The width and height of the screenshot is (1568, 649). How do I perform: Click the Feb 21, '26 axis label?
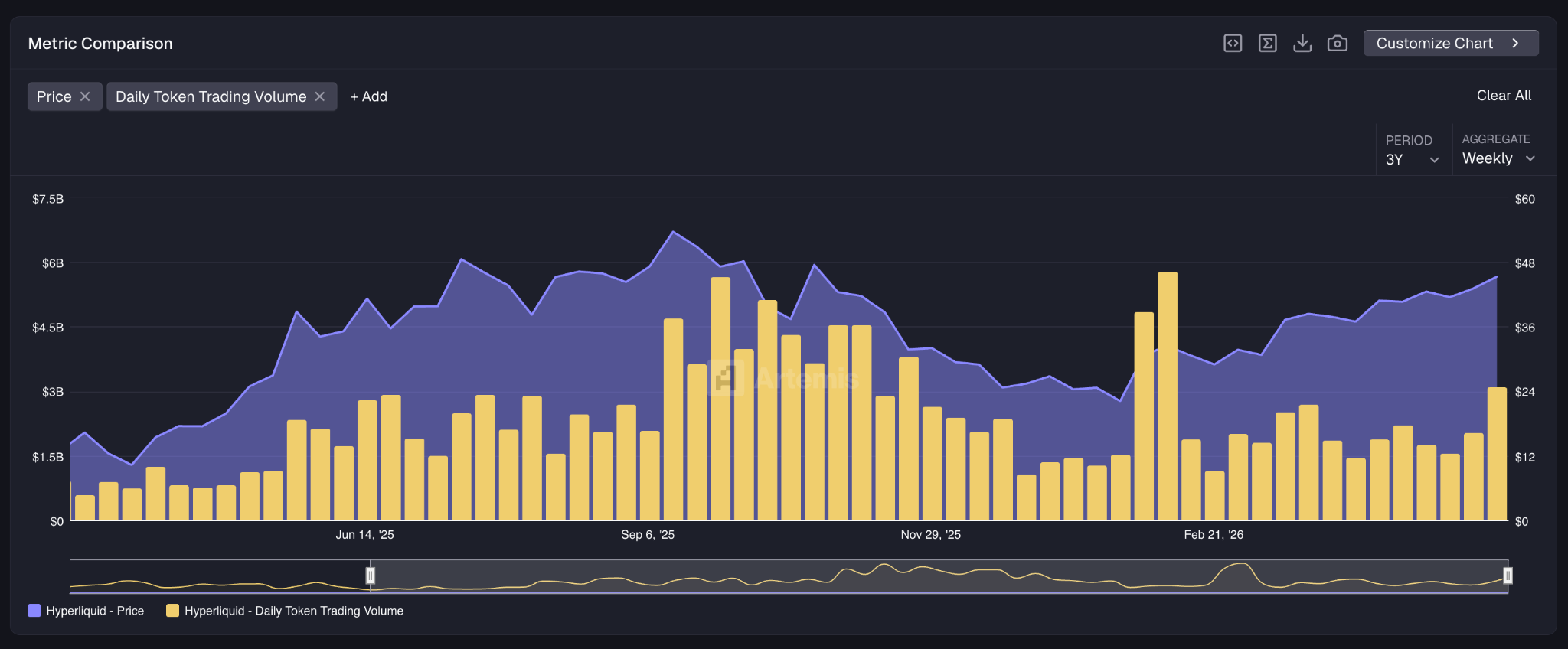point(1214,534)
